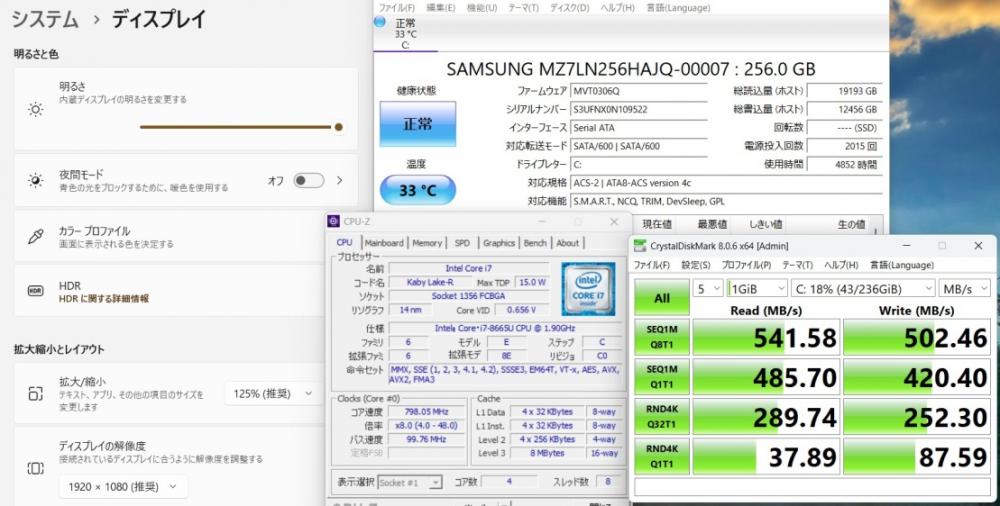Viewport: 1000px width, 506px height.
Task: Click the Intel Core i7 logo in CPU-Z
Action: (587, 288)
